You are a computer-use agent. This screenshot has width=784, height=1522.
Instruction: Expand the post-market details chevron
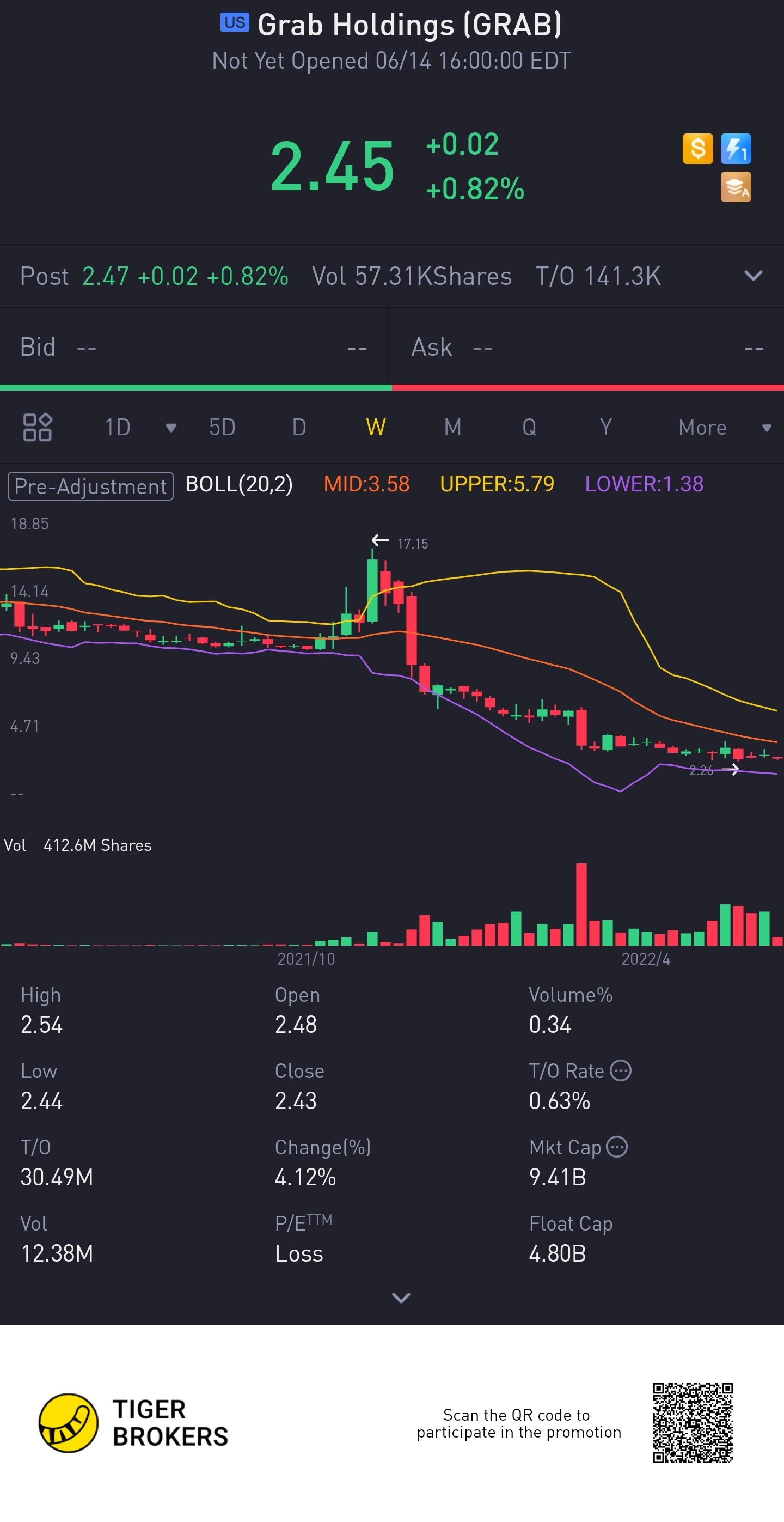pyautogui.click(x=754, y=276)
